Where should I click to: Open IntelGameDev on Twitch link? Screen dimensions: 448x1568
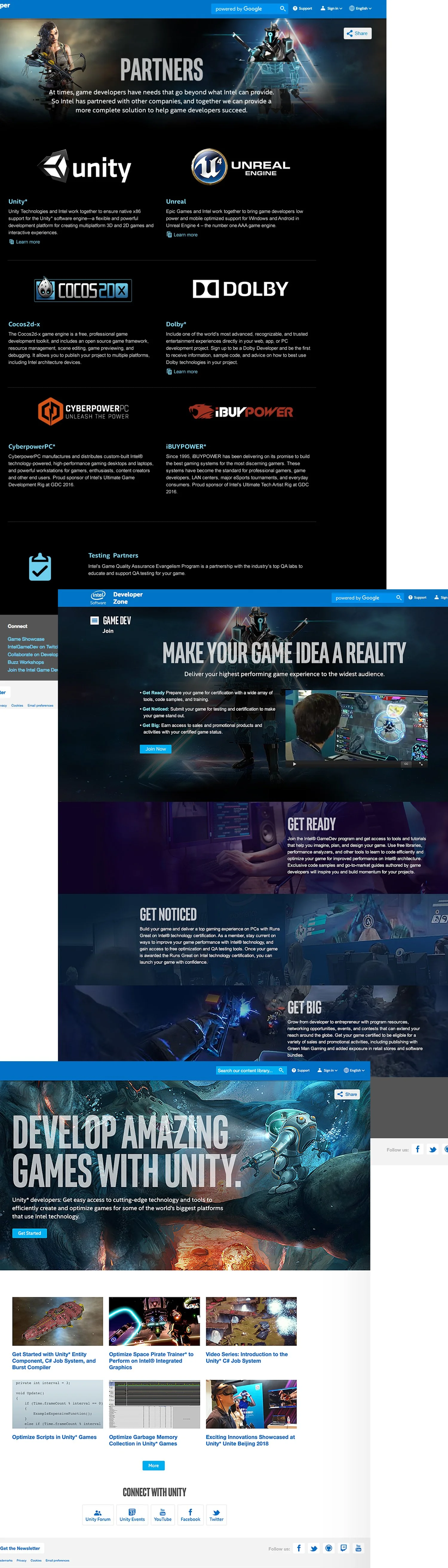[x=33, y=646]
